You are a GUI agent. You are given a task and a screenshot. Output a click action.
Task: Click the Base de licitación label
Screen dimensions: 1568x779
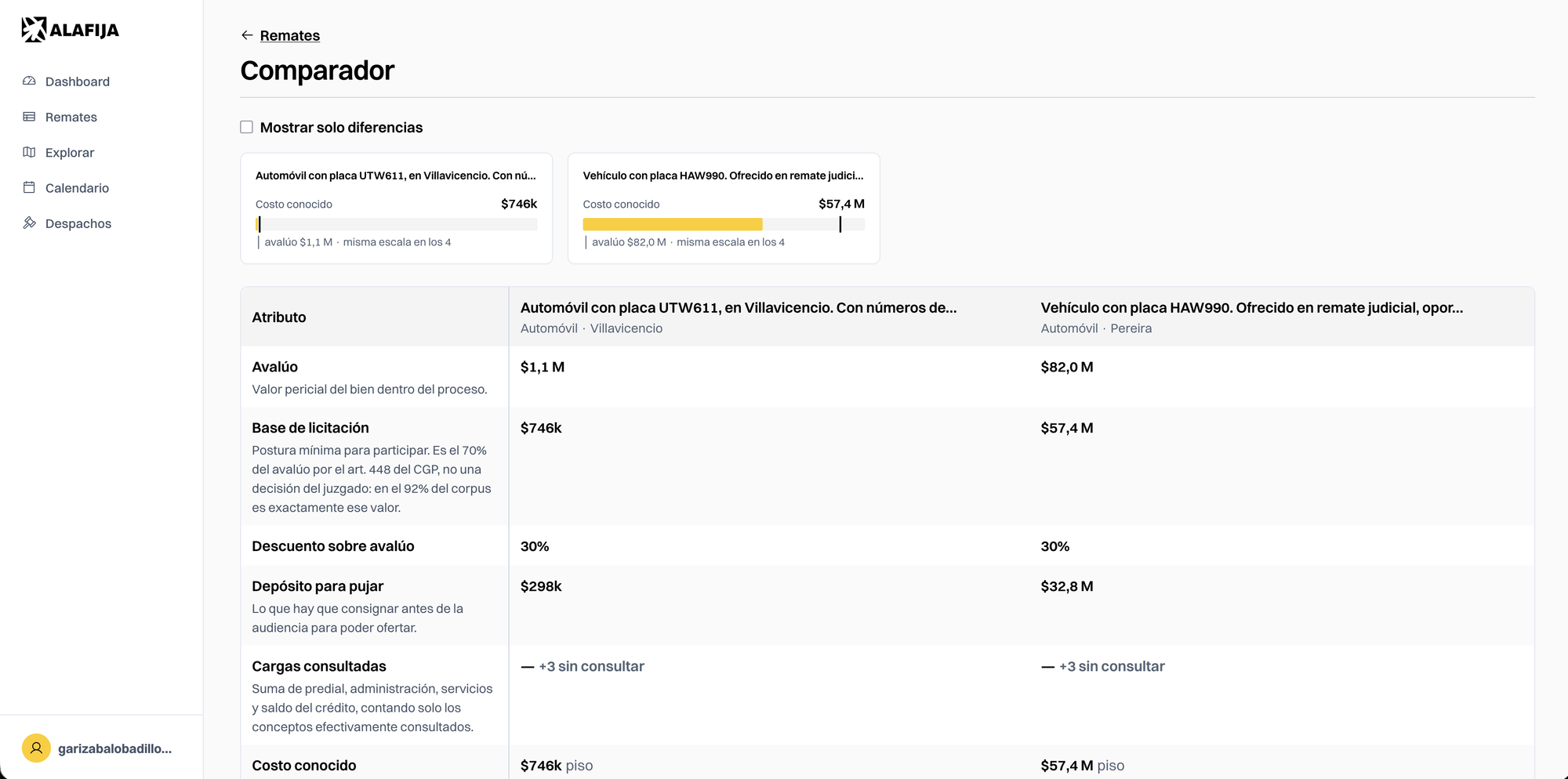point(310,428)
